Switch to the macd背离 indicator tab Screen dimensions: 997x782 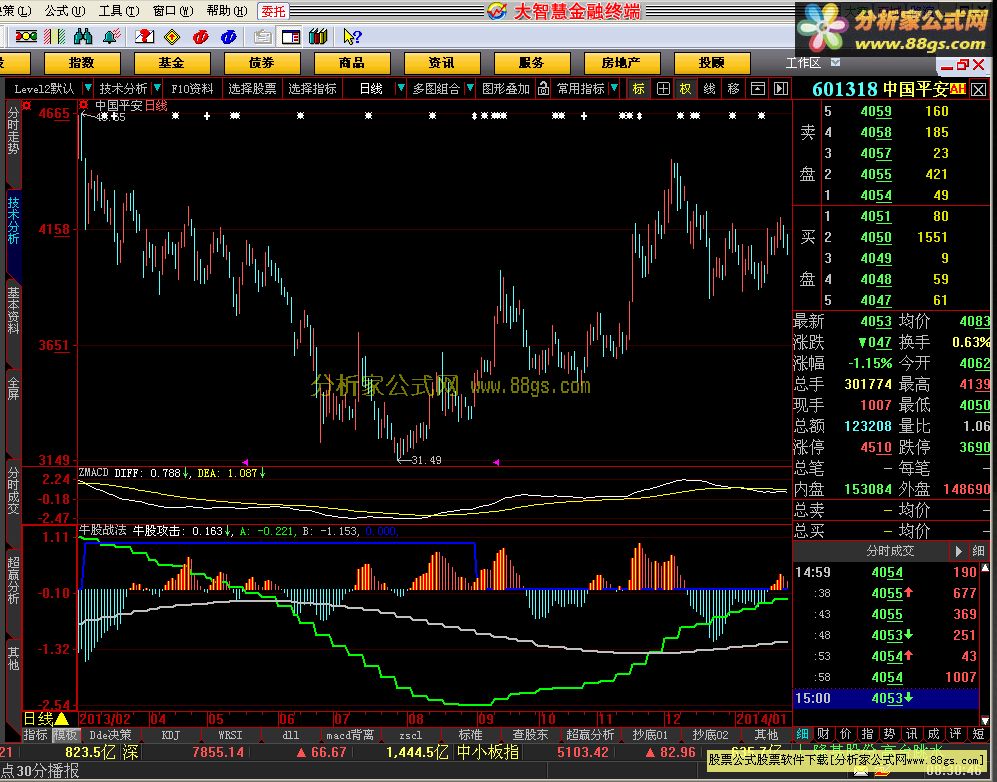point(350,735)
